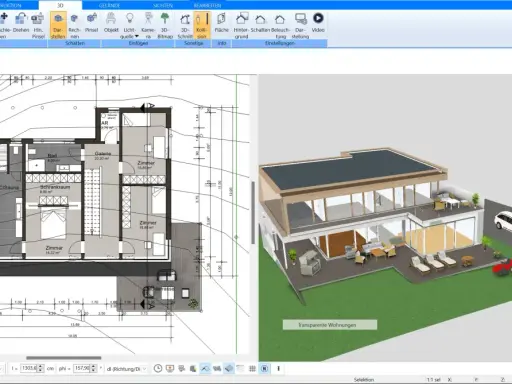This screenshot has width=512, height=384.
Task: Open the Hin. Pinsel tool
Action: click(38, 25)
